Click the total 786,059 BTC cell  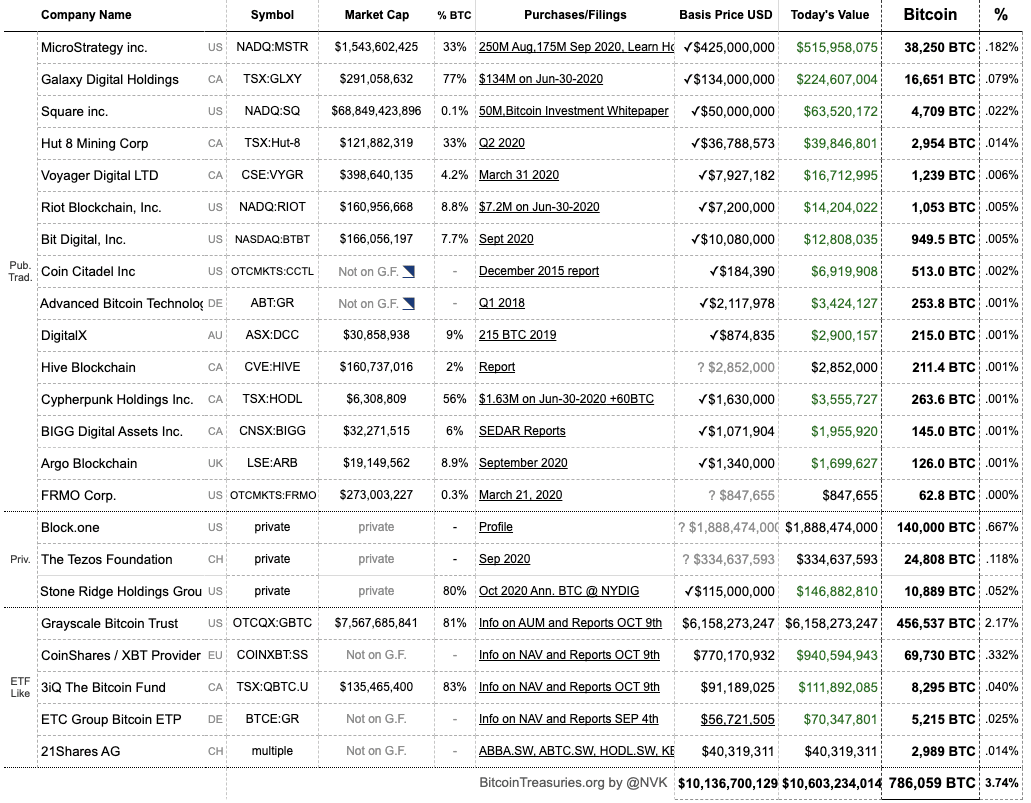(932, 783)
